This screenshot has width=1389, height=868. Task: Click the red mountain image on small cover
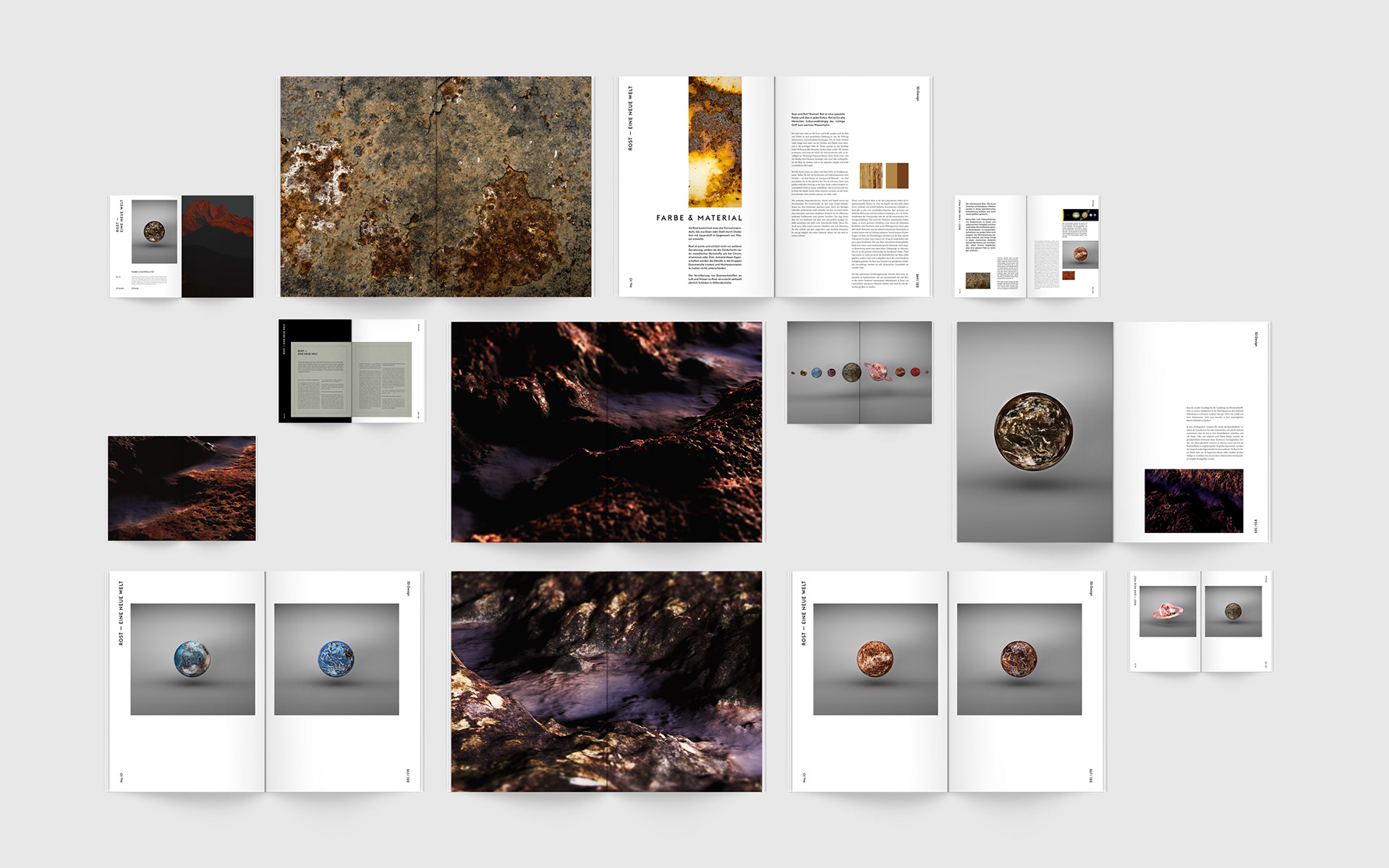click(x=218, y=246)
